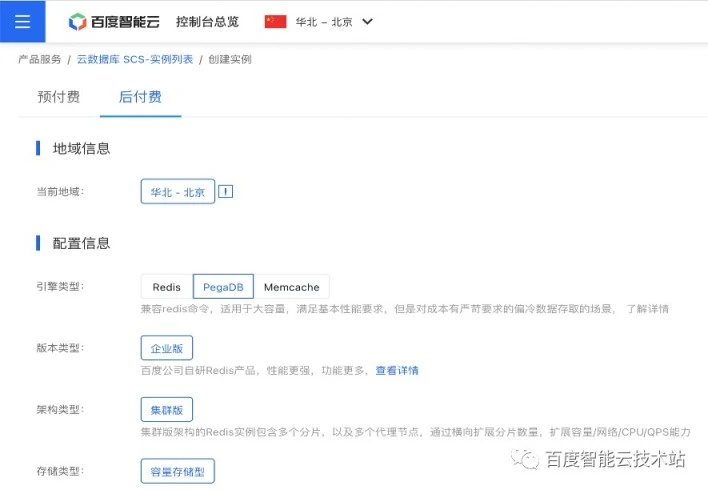Choose the Redis engine type
This screenshot has height=490, width=708.
(x=167, y=287)
